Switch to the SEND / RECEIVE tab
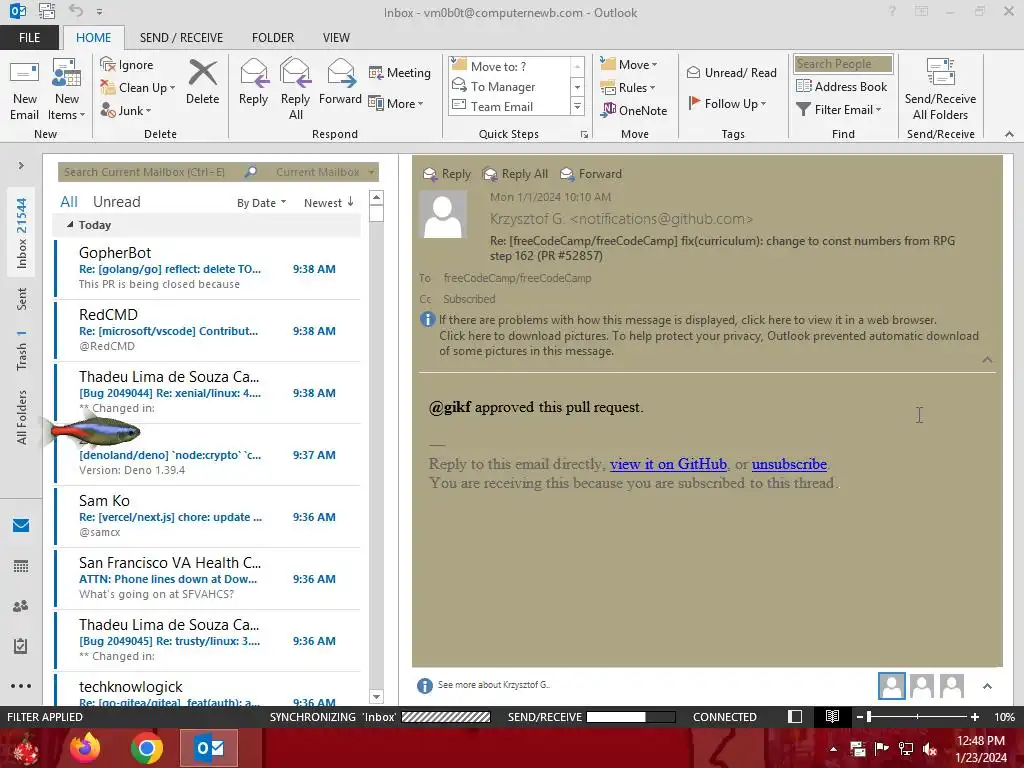The image size is (1024, 768). coord(181,38)
